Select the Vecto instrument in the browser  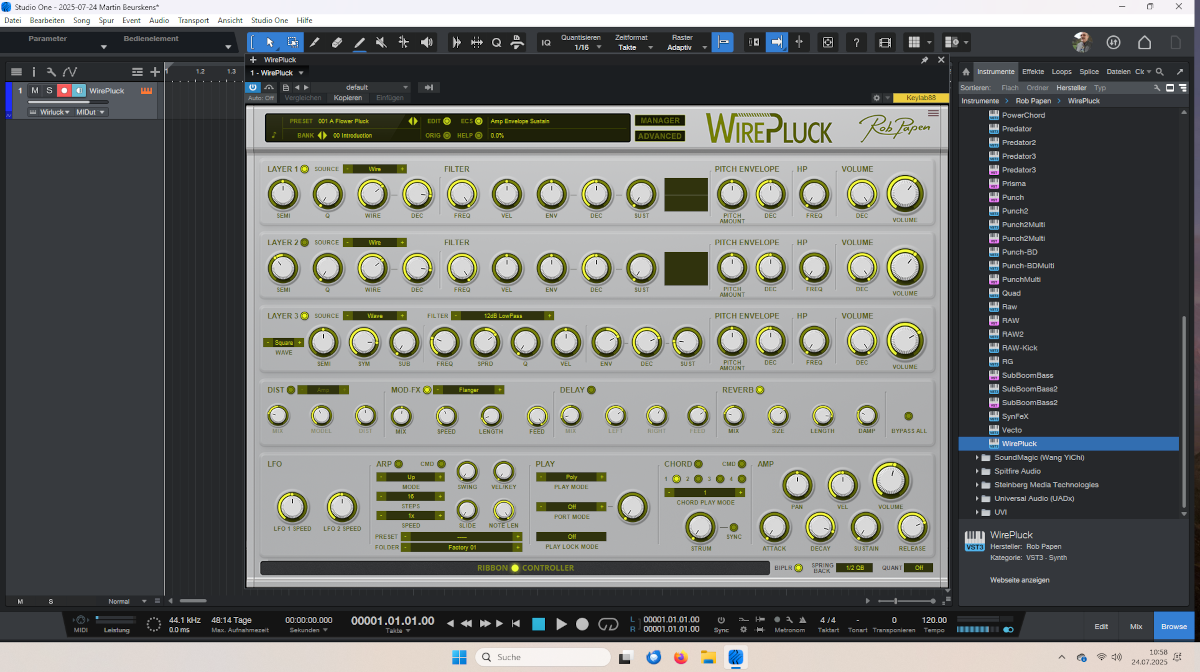pyautogui.click(x=1011, y=430)
